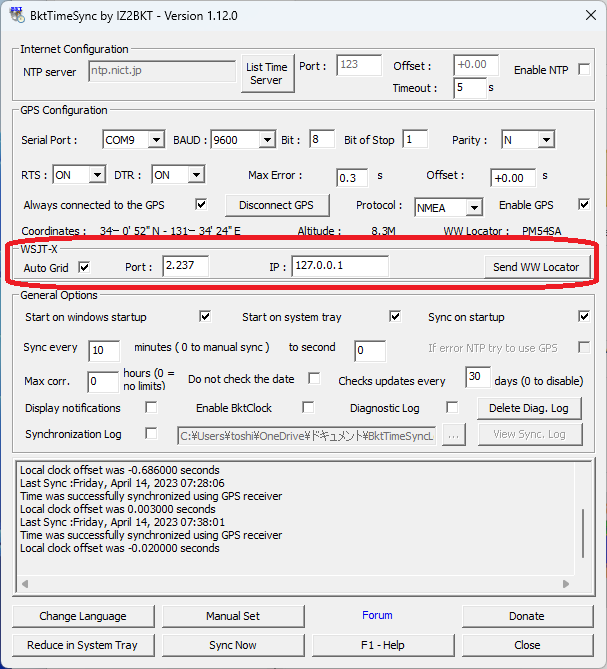Screen dimensions: 607x669
Task: Toggle Sync on startup checkbox
Action: tap(584, 317)
